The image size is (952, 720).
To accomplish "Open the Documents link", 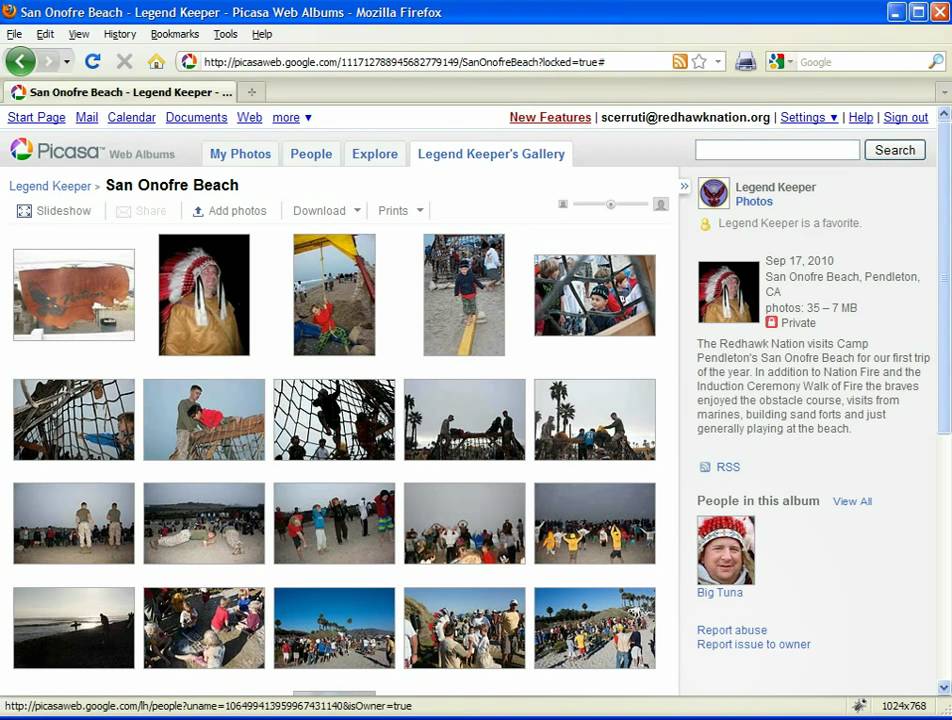I will click(x=196, y=117).
